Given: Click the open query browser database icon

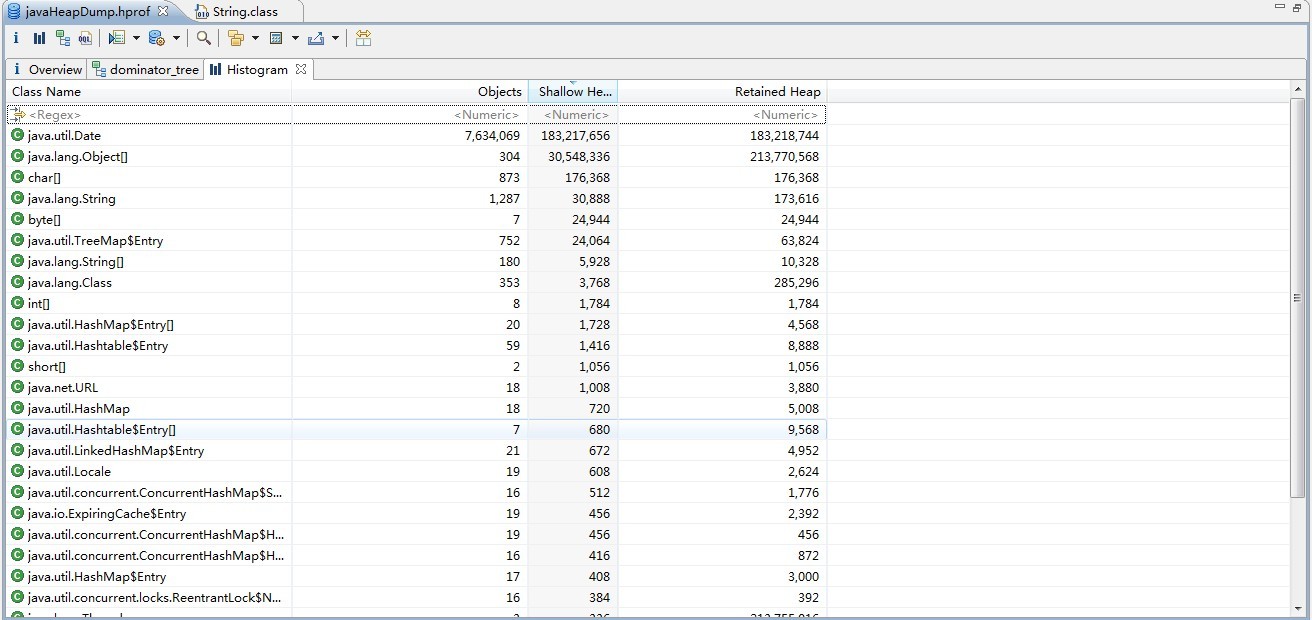Looking at the screenshot, I should pos(156,38).
